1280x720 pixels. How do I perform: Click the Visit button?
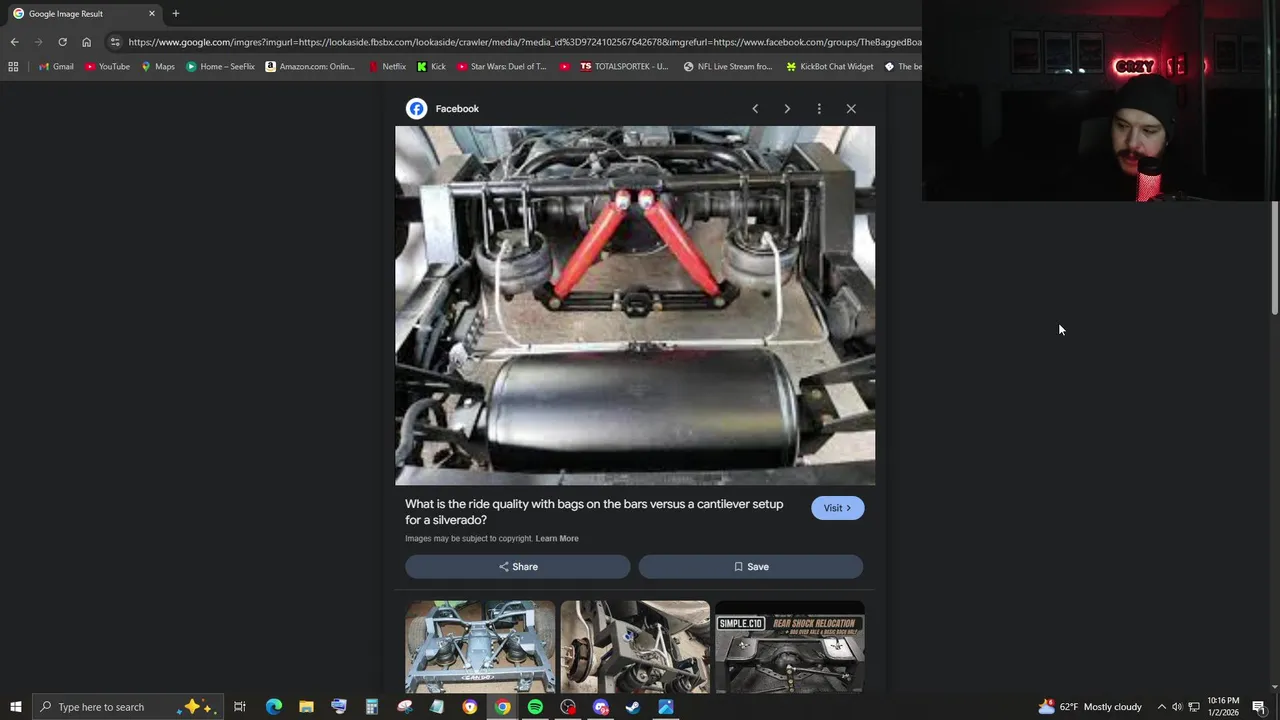click(x=837, y=508)
